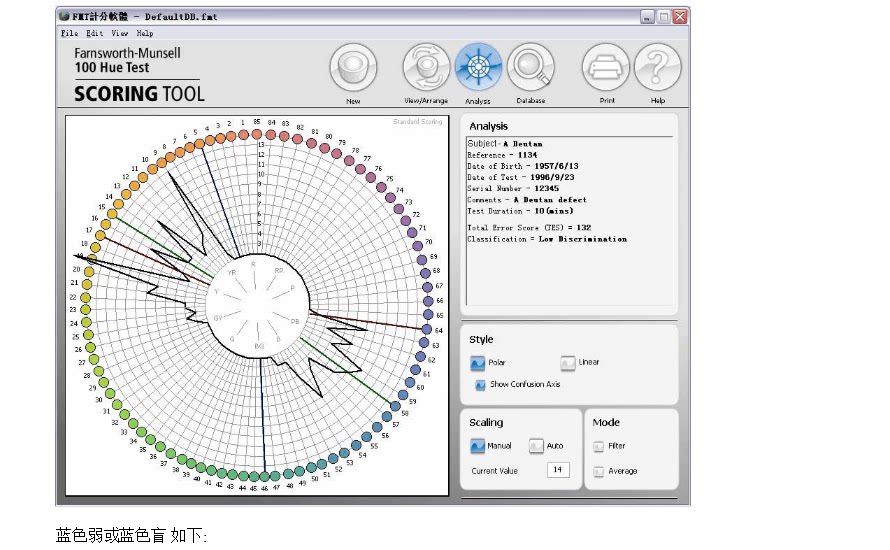Open the Help menu
The height and width of the screenshot is (550, 890).
[145, 33]
